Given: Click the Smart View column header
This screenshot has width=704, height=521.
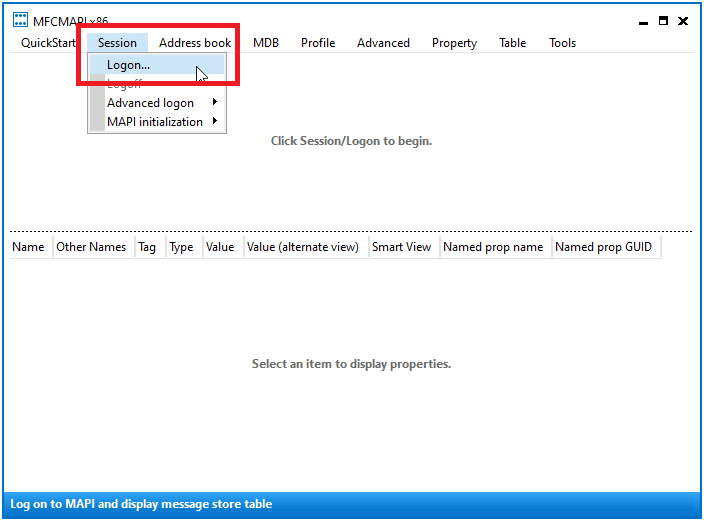Looking at the screenshot, I should (401, 247).
